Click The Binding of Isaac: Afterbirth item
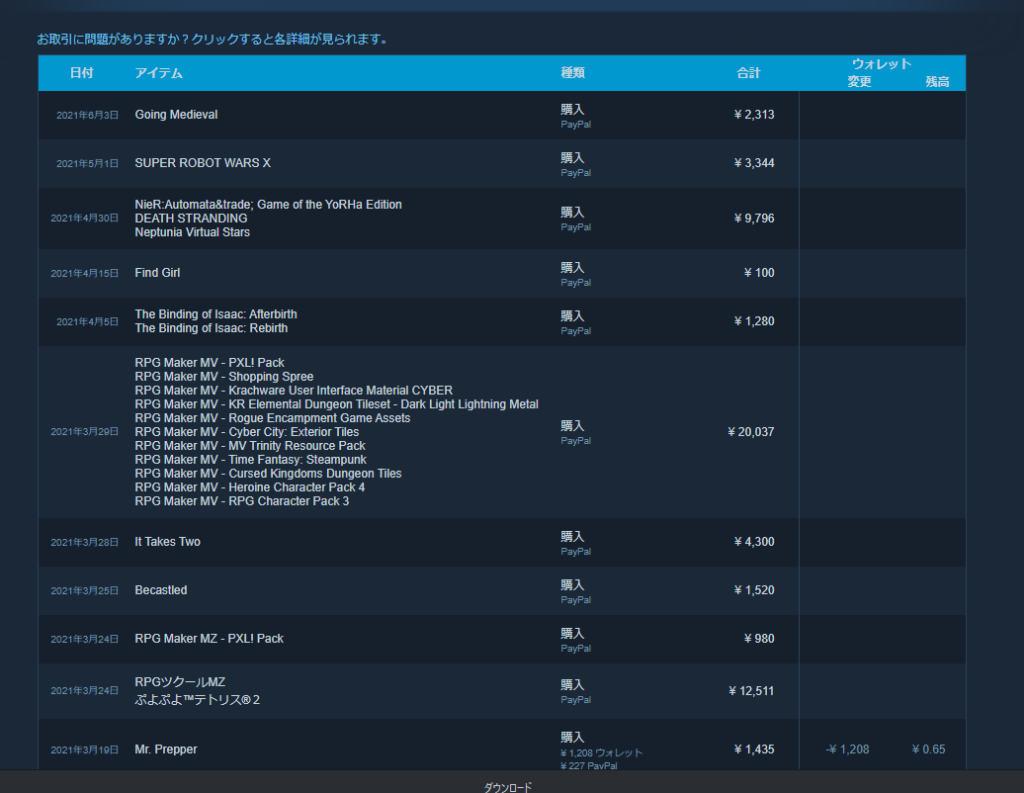Image resolution: width=1024 pixels, height=793 pixels. click(x=216, y=314)
